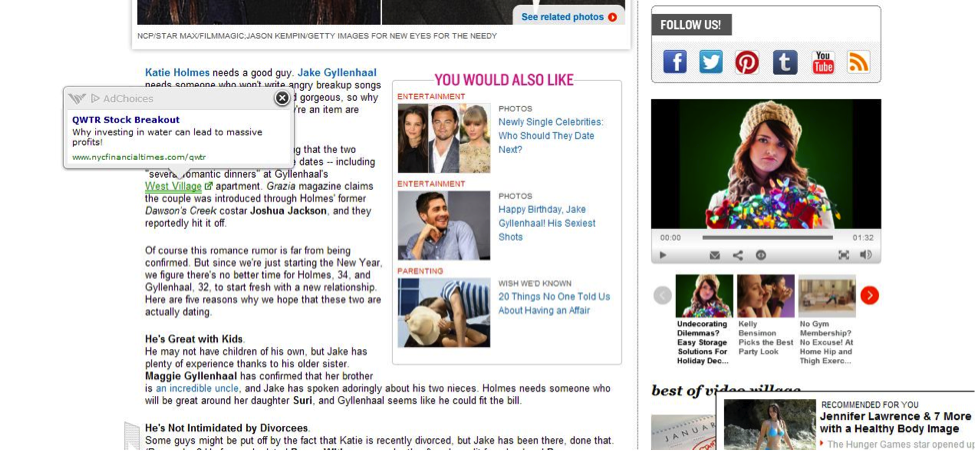Click the video progress seek bar
975x451 pixels.
click(x=766, y=238)
